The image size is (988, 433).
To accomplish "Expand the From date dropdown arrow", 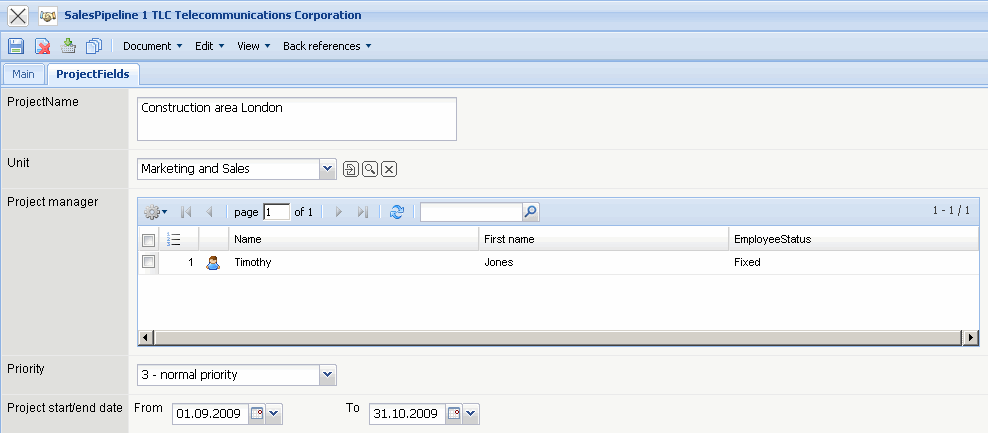I will click(274, 414).
